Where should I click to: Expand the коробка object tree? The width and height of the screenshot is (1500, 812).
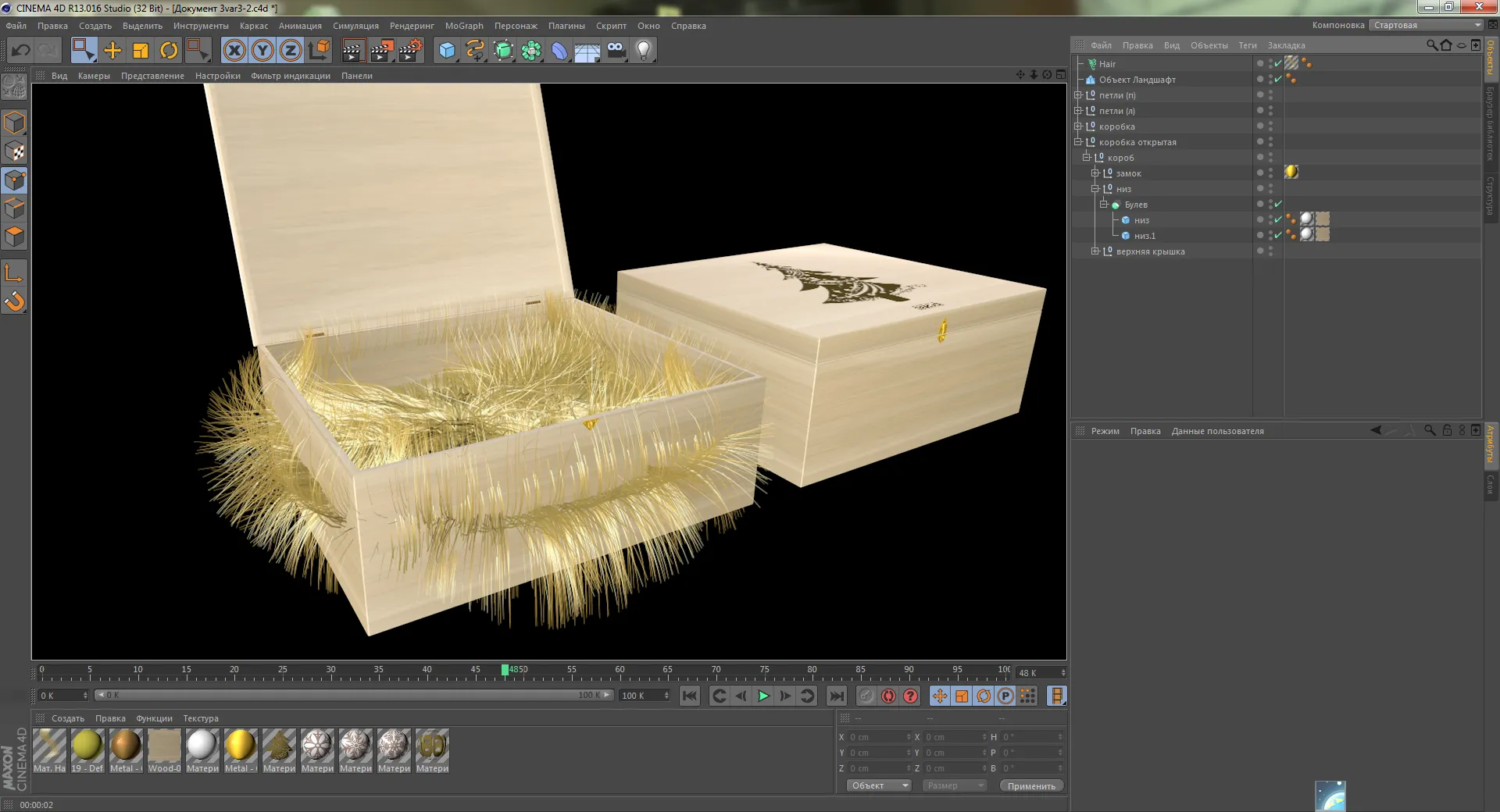point(1078,126)
